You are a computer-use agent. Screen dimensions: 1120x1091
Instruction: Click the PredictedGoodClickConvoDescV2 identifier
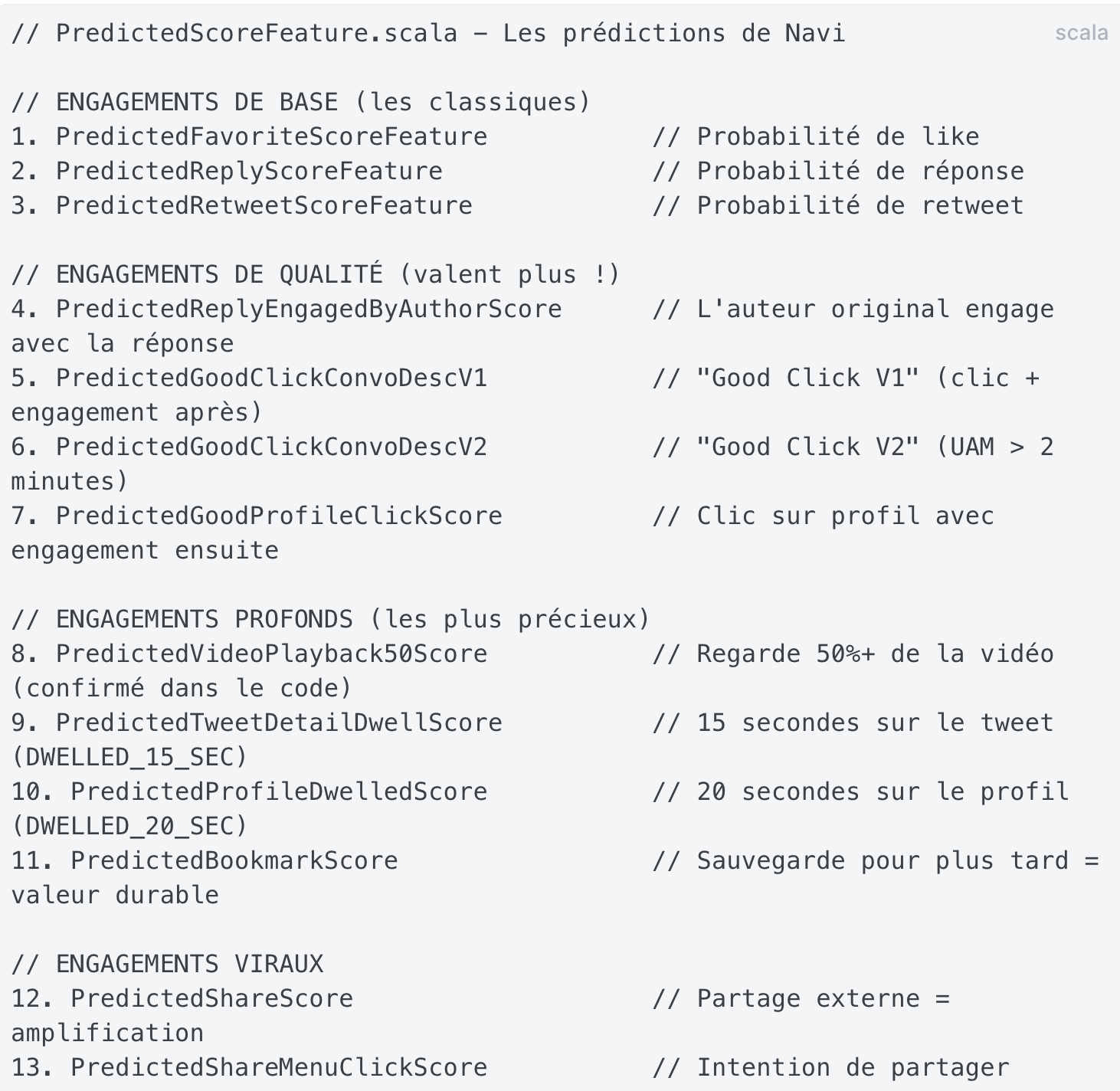tap(271, 447)
